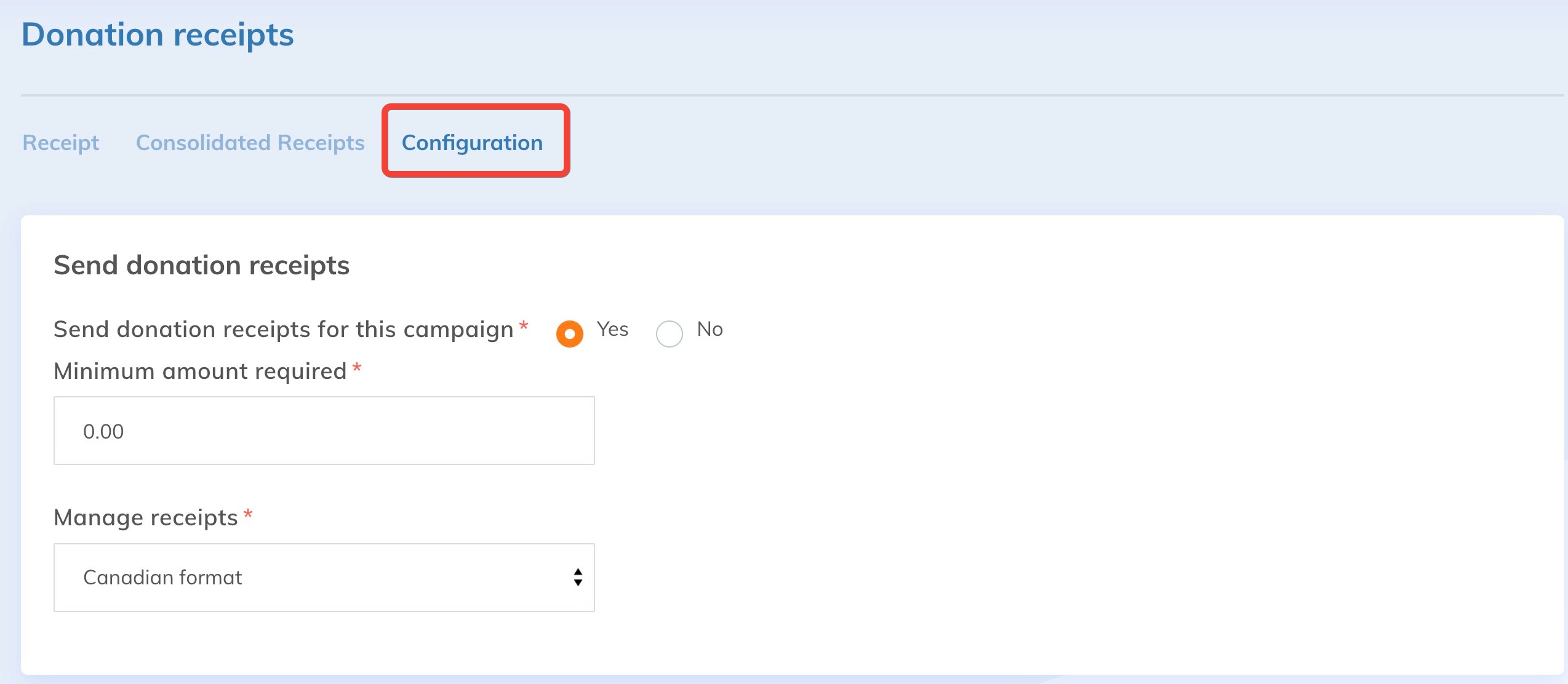The width and height of the screenshot is (1568, 684).
Task: Click the "Minimum amount required" label
Action: [x=200, y=372]
